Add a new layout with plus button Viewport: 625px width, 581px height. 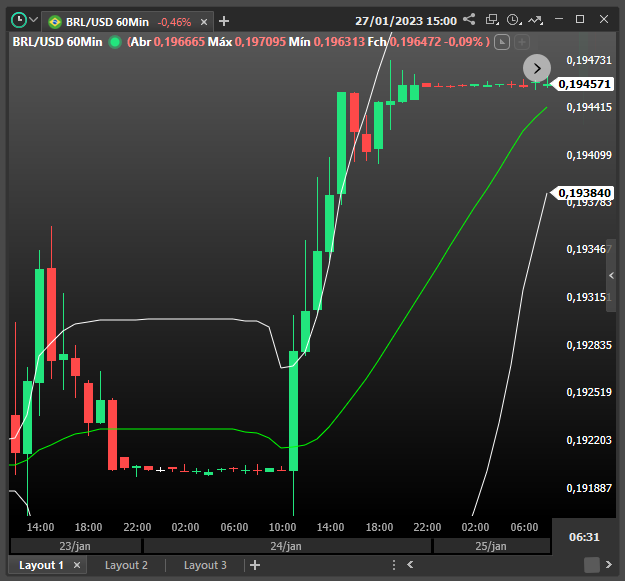(x=255, y=565)
